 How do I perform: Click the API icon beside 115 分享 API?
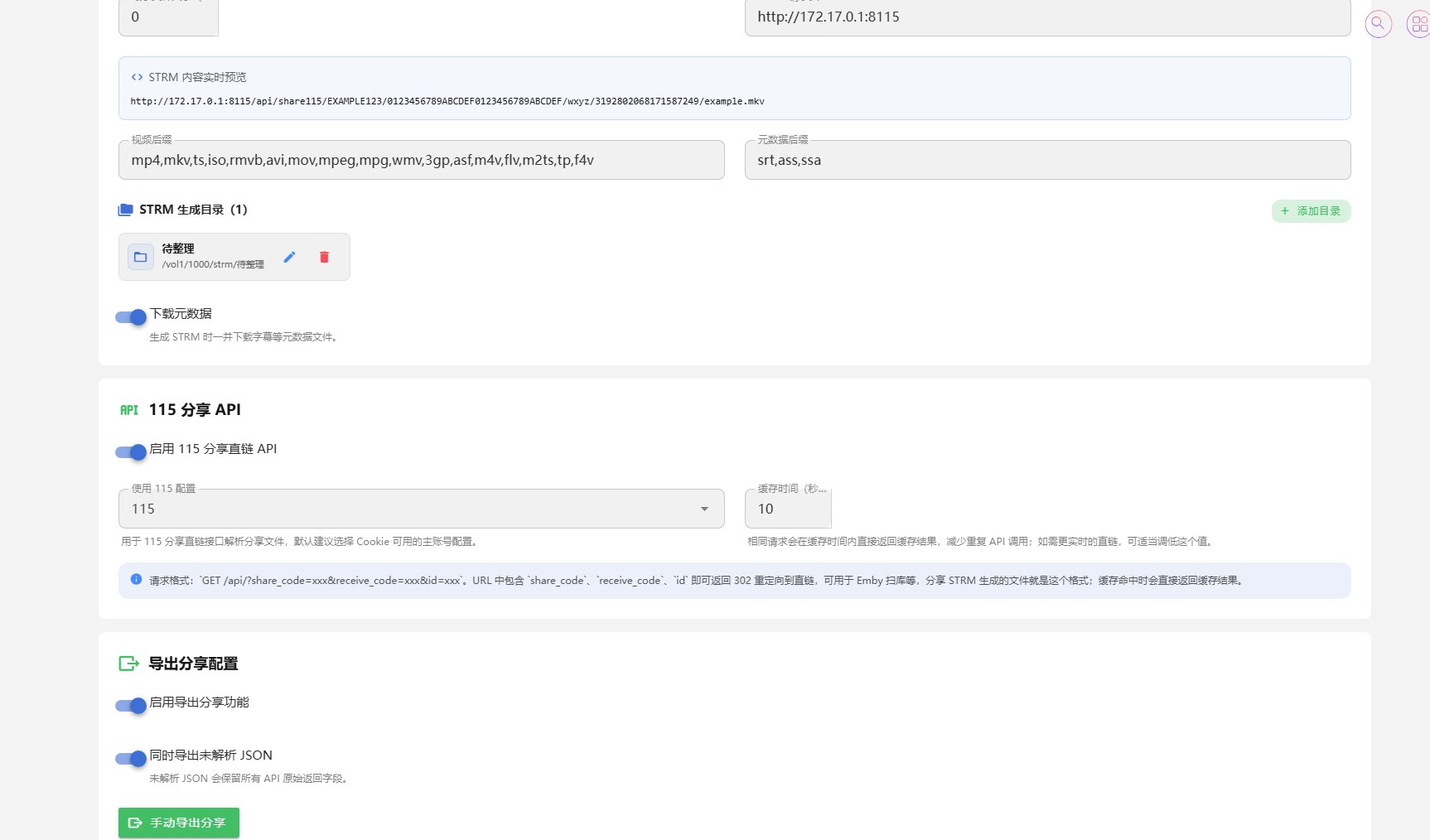pos(129,410)
